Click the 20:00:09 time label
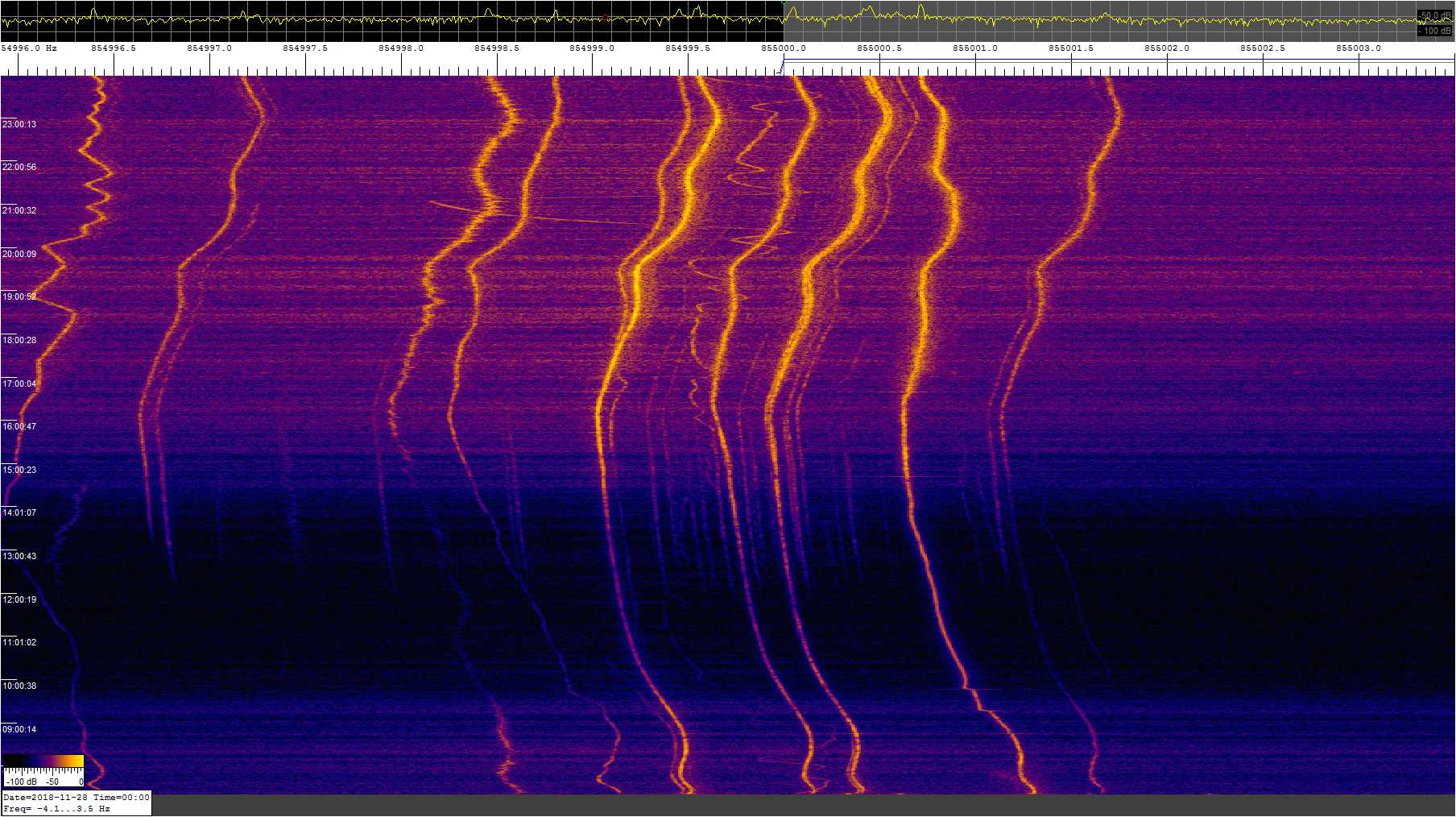Image resolution: width=1456 pixels, height=817 pixels. coord(19,254)
